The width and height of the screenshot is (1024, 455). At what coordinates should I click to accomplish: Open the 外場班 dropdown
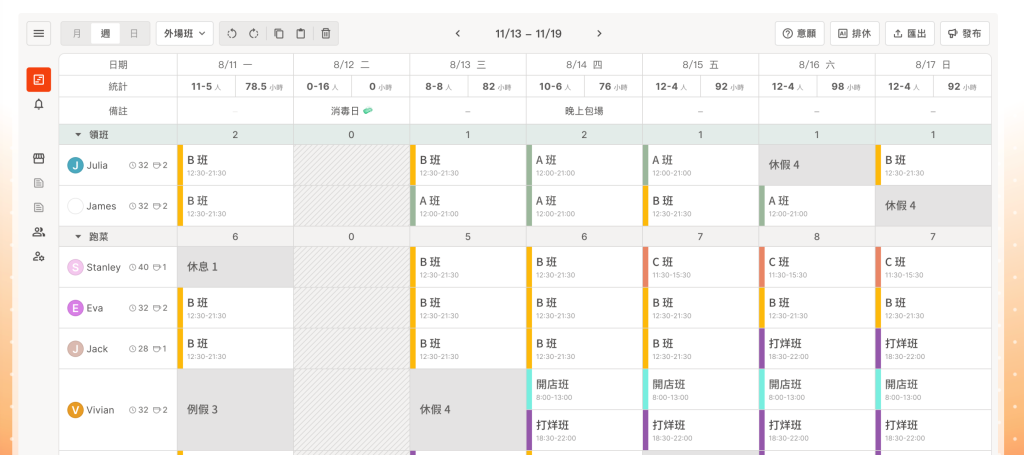point(185,33)
